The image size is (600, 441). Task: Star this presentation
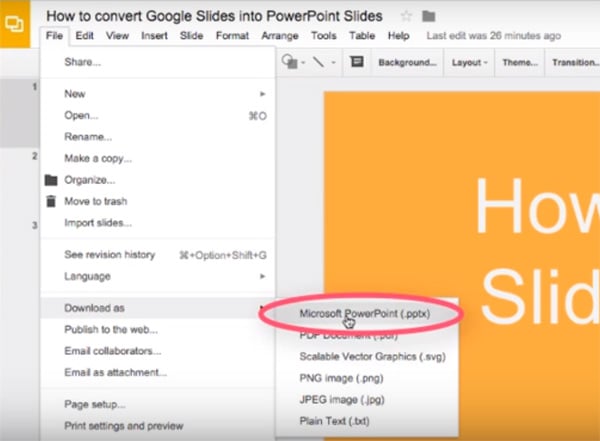tap(406, 16)
